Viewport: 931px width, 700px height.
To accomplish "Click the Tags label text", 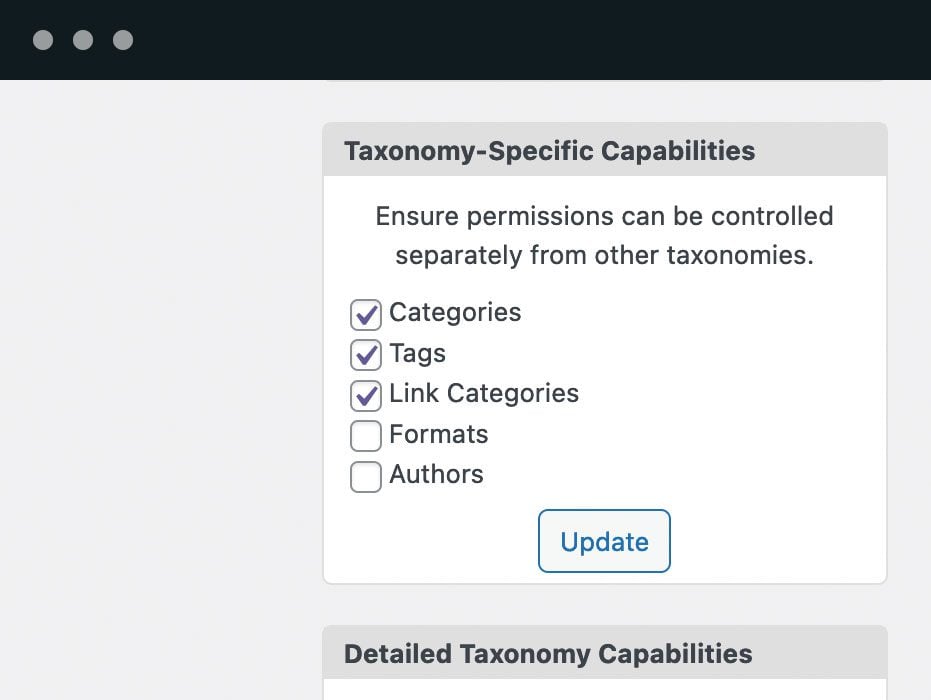I will pos(417,353).
